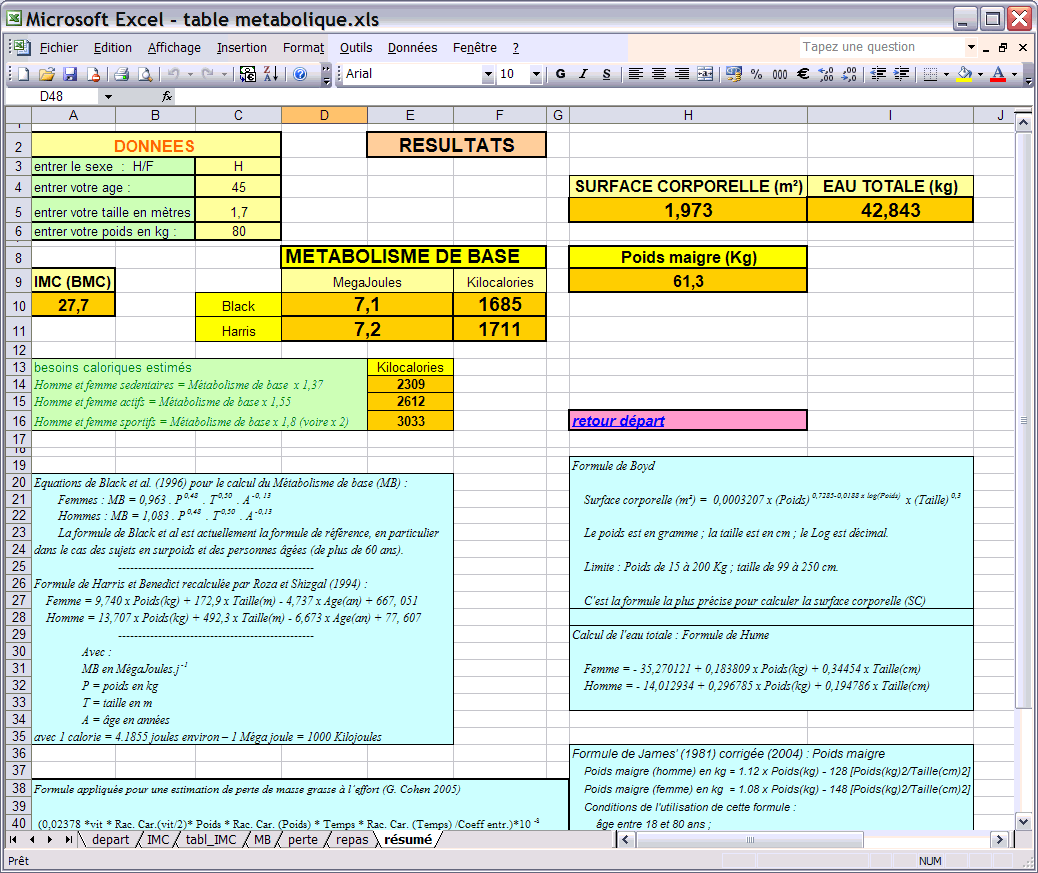Viewport: 1038px width, 873px height.
Task: Open the Insertion menu
Action: 242,48
